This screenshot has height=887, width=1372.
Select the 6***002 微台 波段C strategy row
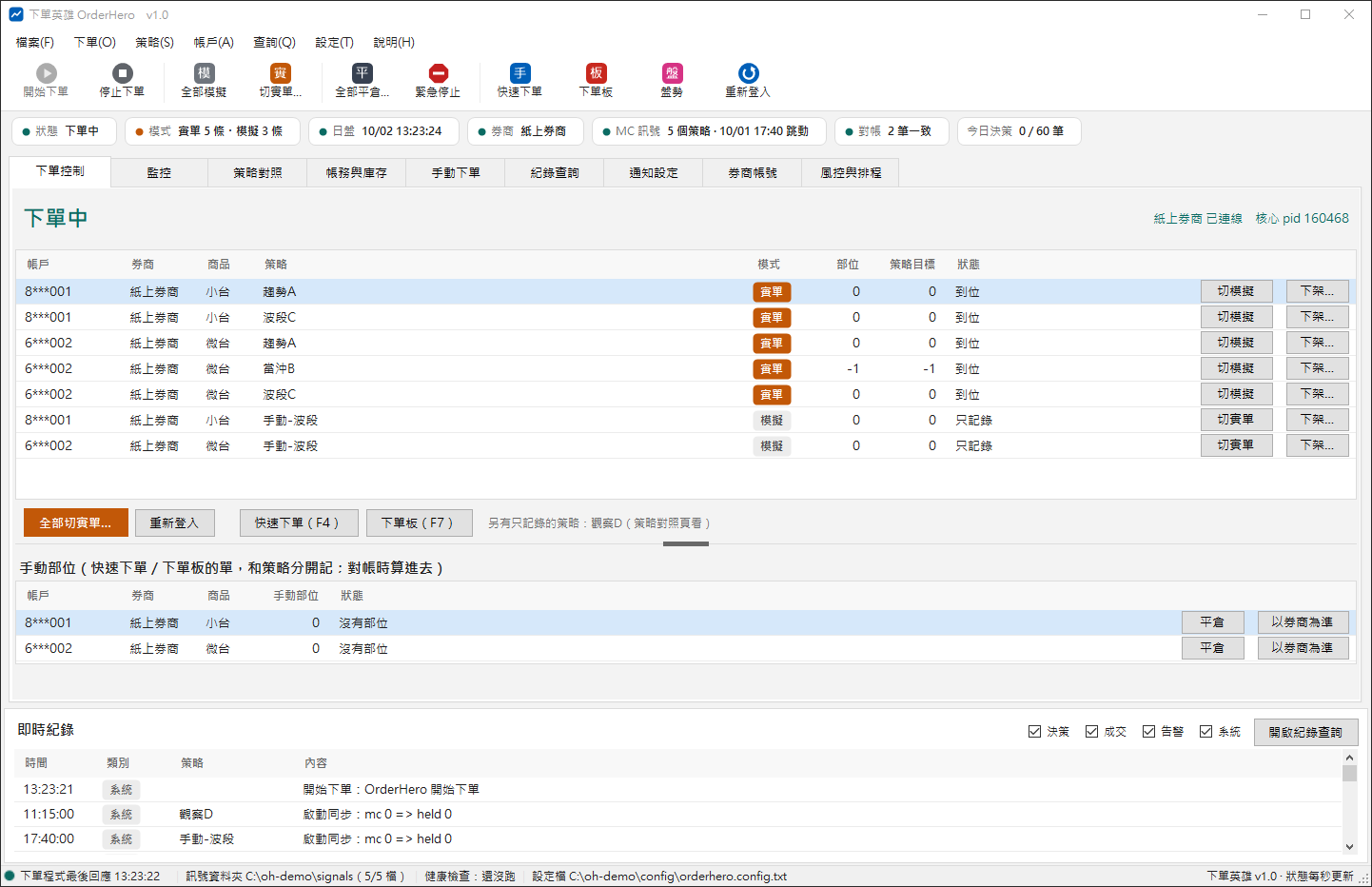pos(686,394)
